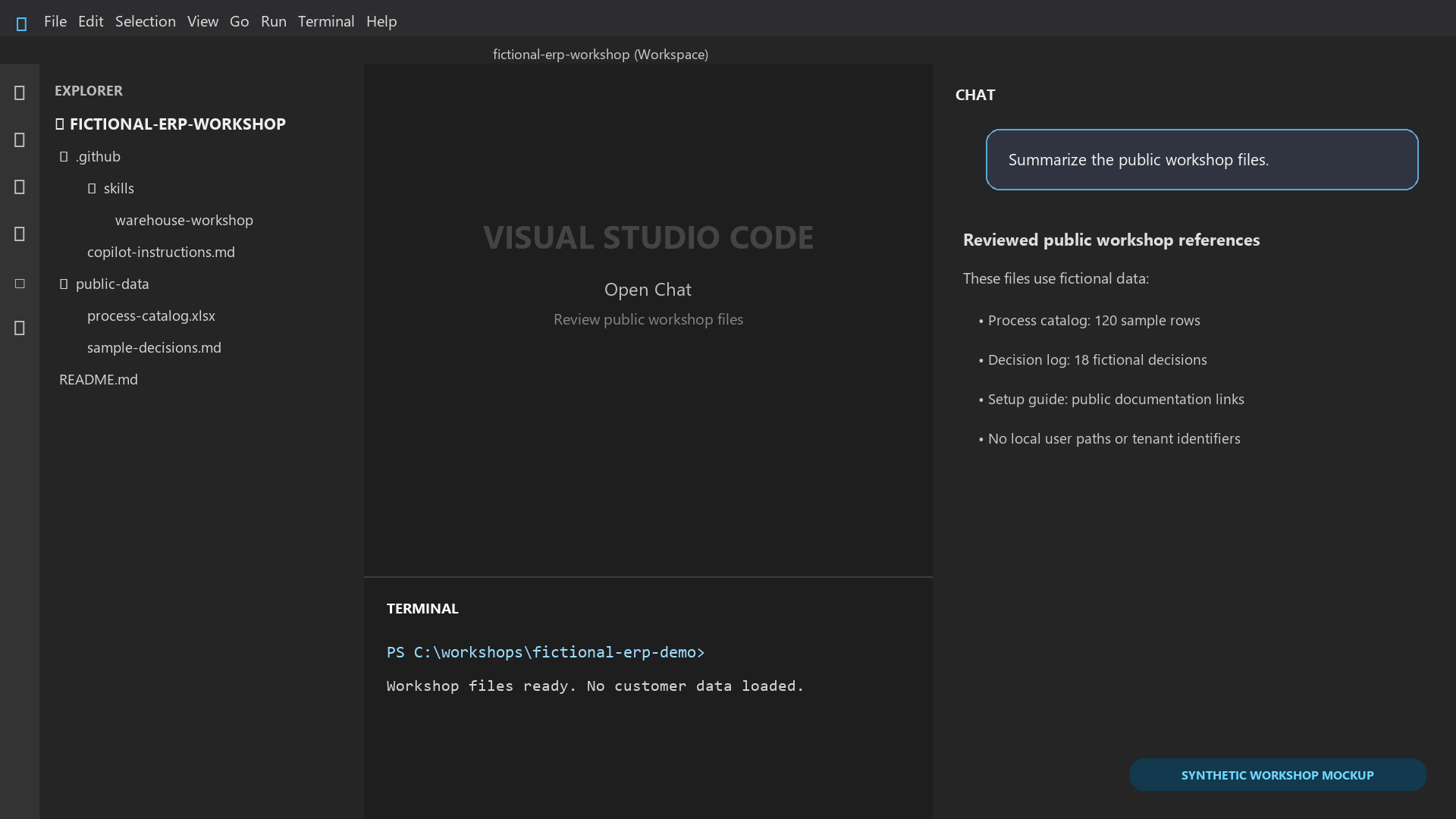This screenshot has width=1456, height=819.
Task: Click the "fictional-erp-workshop (Workspace)" window title
Action: pos(601,55)
